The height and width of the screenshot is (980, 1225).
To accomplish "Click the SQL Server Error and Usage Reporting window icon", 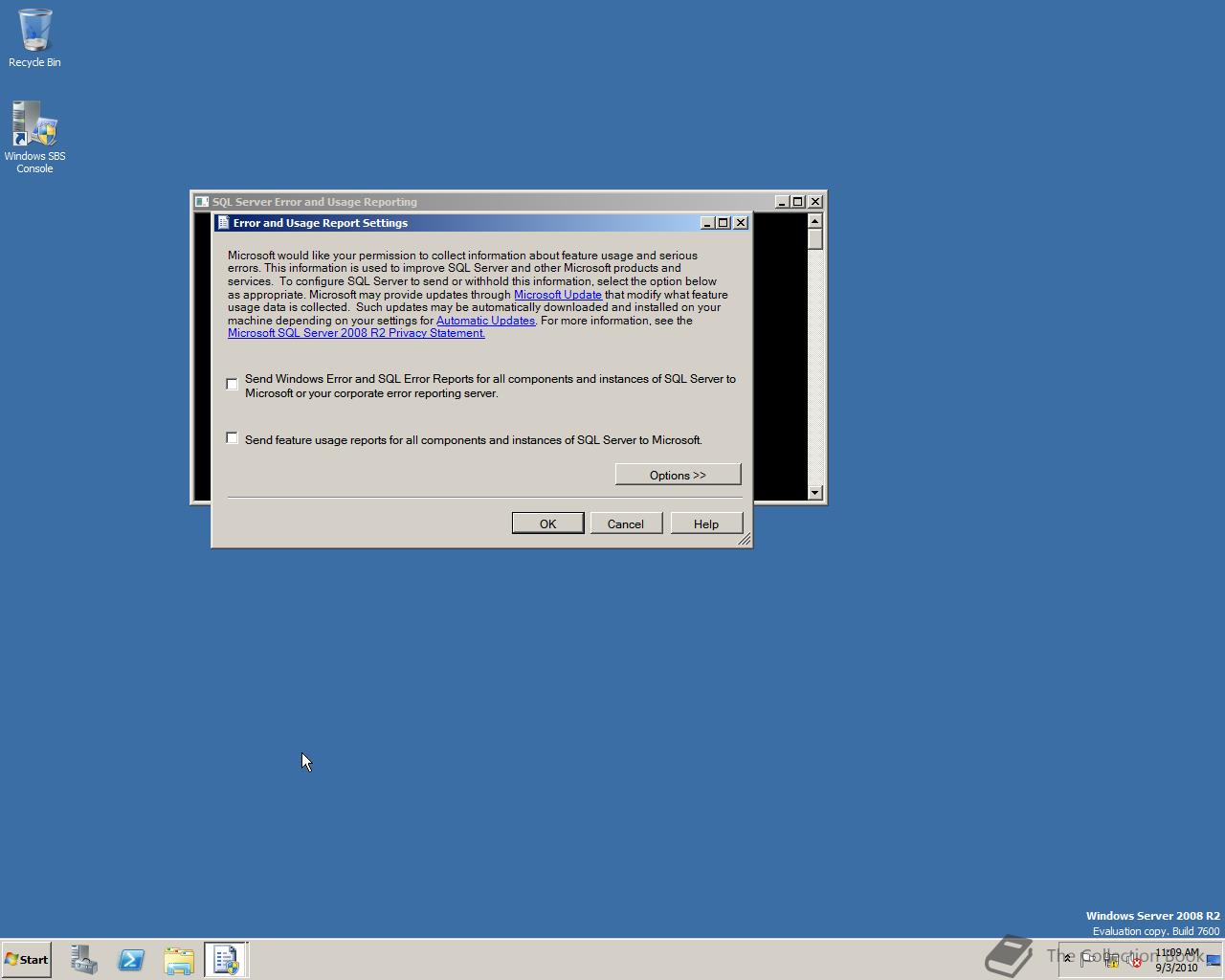I will click(x=201, y=202).
